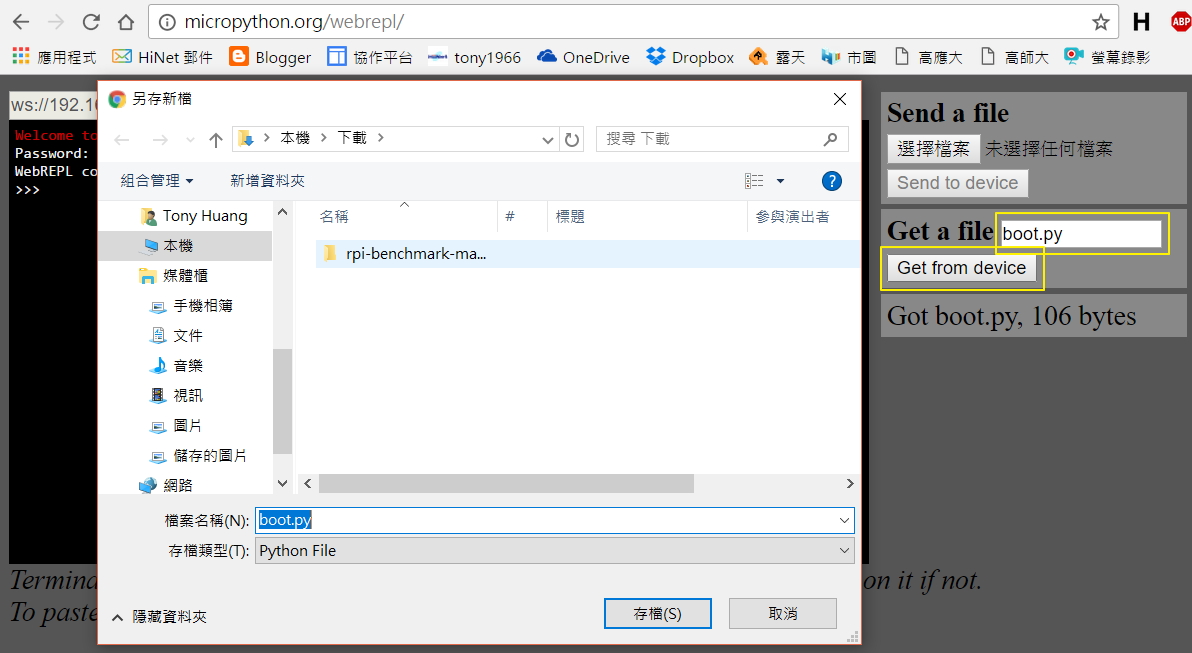Click the Get a file input with boot.py
The width and height of the screenshot is (1192, 653).
point(1080,233)
